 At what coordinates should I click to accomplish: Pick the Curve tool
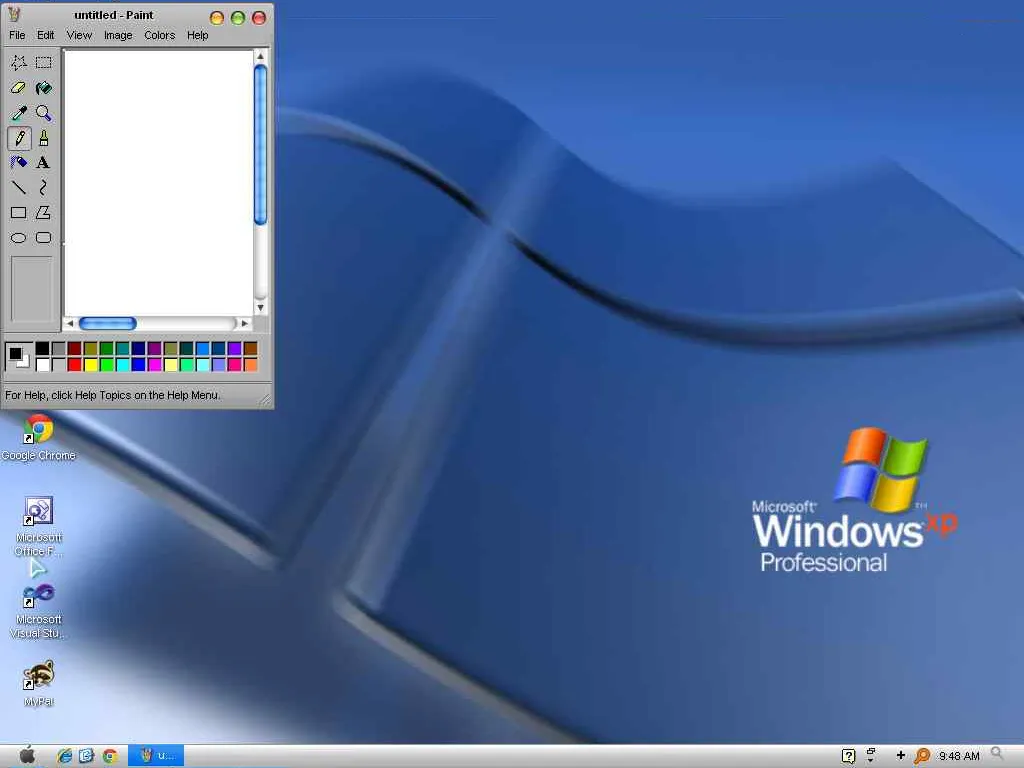click(44, 188)
